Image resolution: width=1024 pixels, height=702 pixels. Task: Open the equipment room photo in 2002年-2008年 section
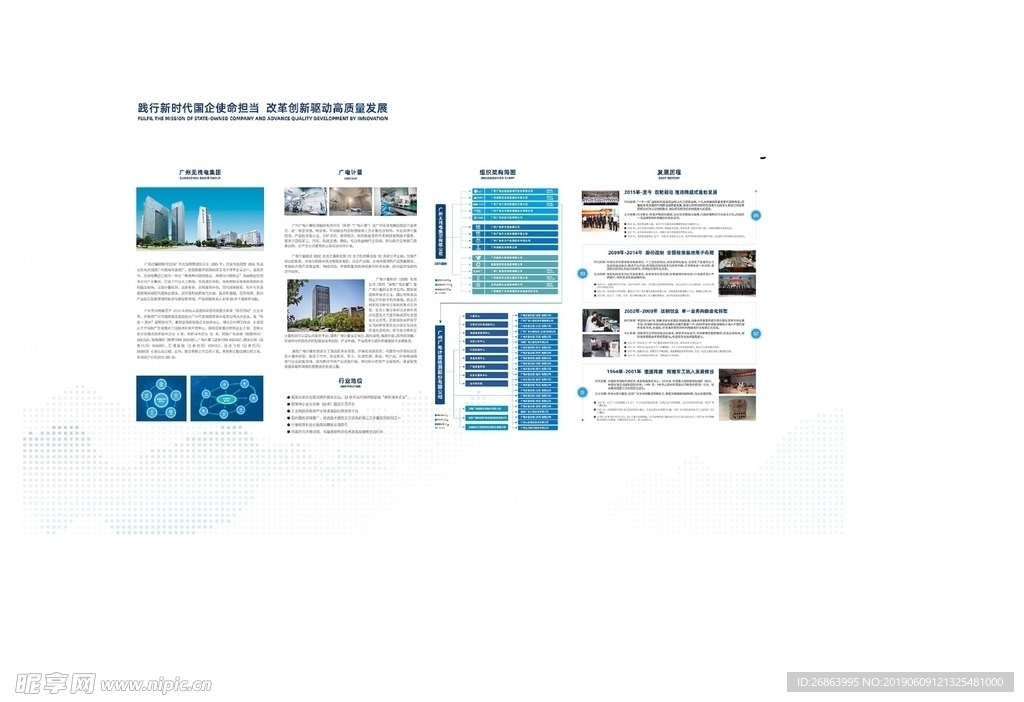[x=601, y=345]
